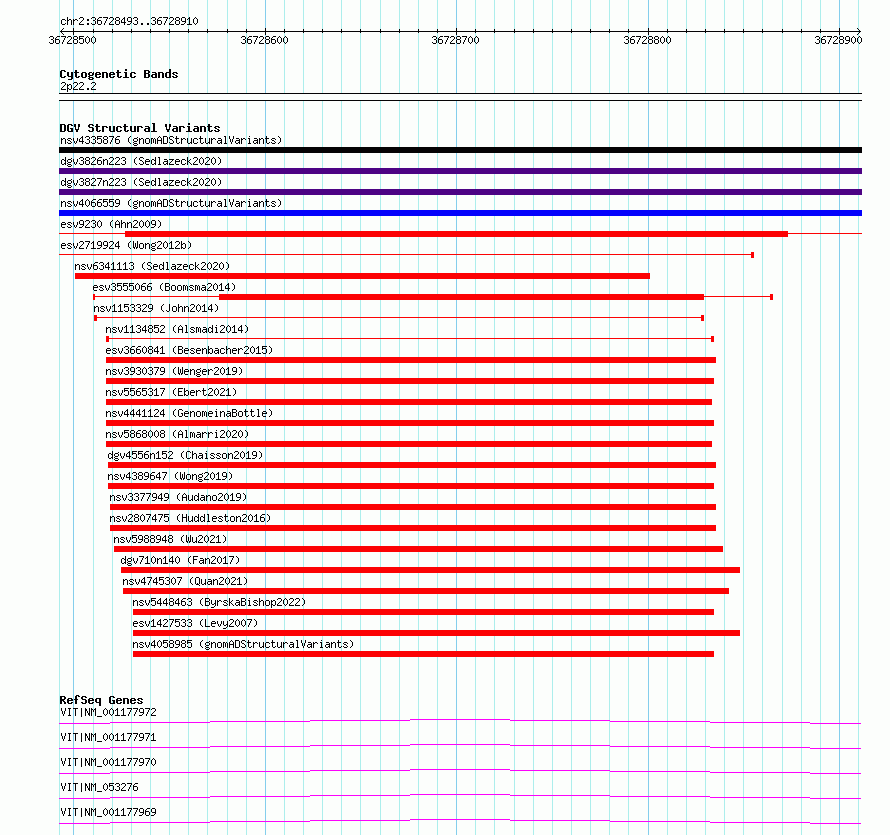Image resolution: width=890 pixels, height=835 pixels.
Task: Select the black nsv4335876 variant bar
Action: 460,150
